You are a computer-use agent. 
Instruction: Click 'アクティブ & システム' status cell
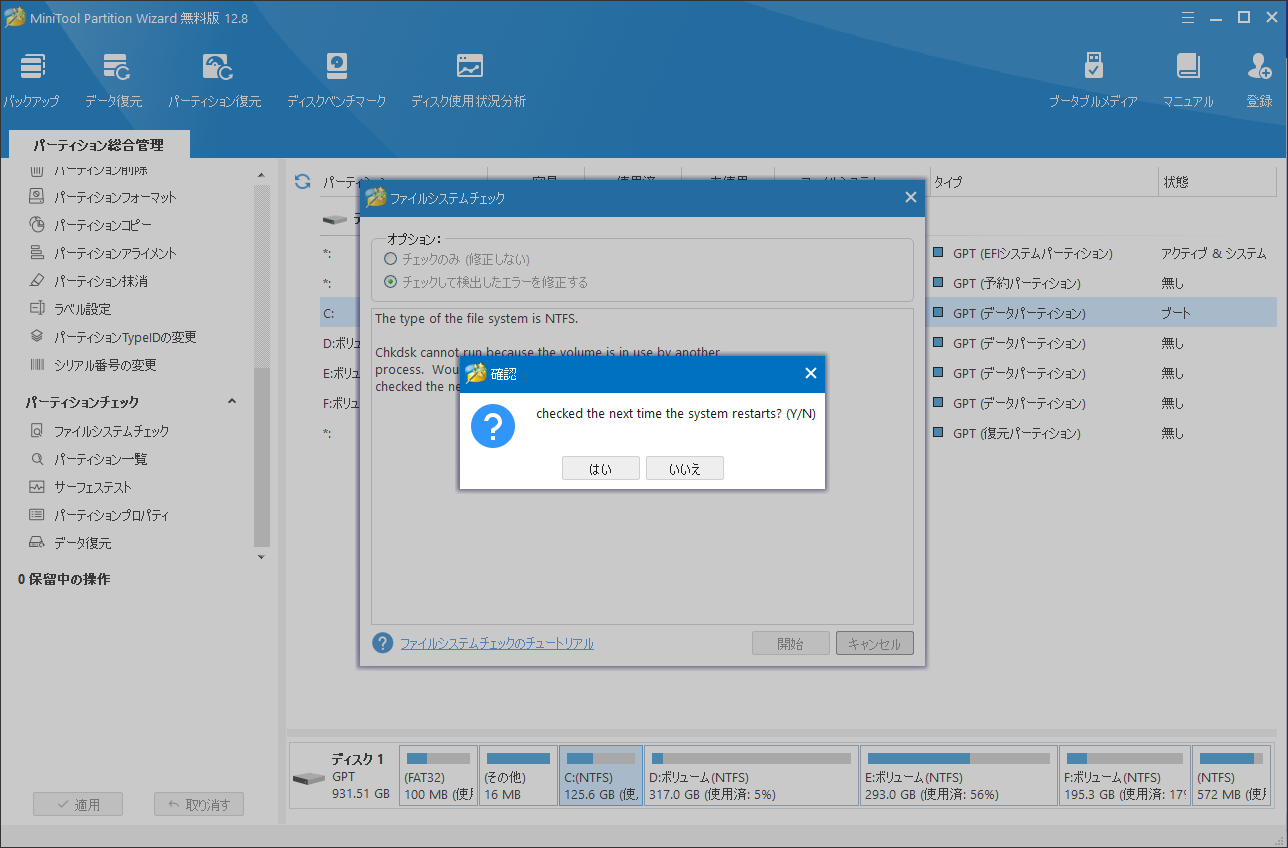(1213, 253)
